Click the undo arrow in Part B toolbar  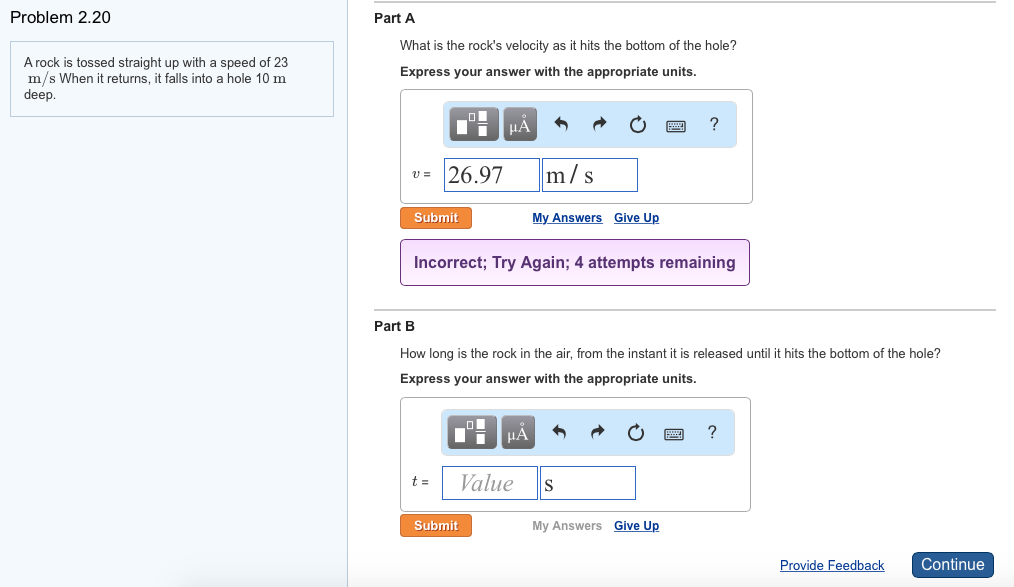tap(561, 433)
